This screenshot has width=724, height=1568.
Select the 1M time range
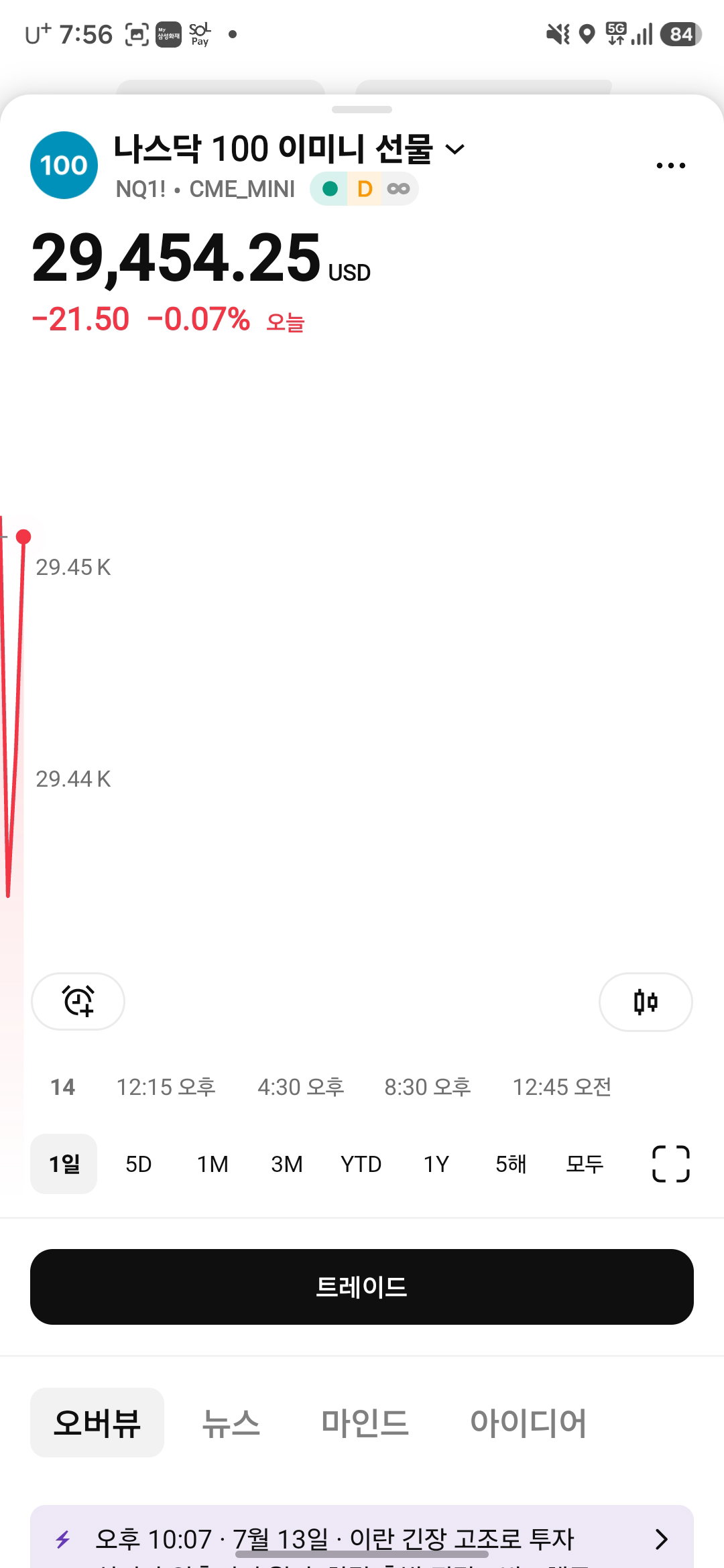[x=213, y=1164]
